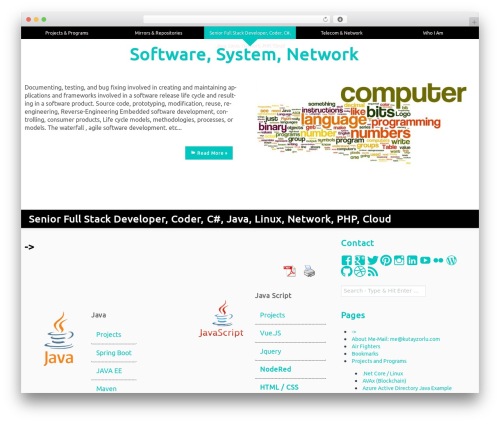
Task: Open the Mirrors & Repositories menu
Action: click(x=158, y=33)
